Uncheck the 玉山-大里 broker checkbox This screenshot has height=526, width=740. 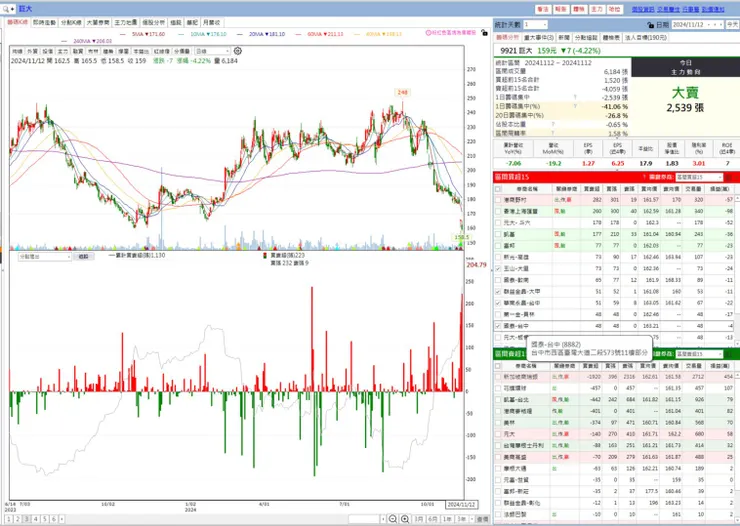(498, 268)
